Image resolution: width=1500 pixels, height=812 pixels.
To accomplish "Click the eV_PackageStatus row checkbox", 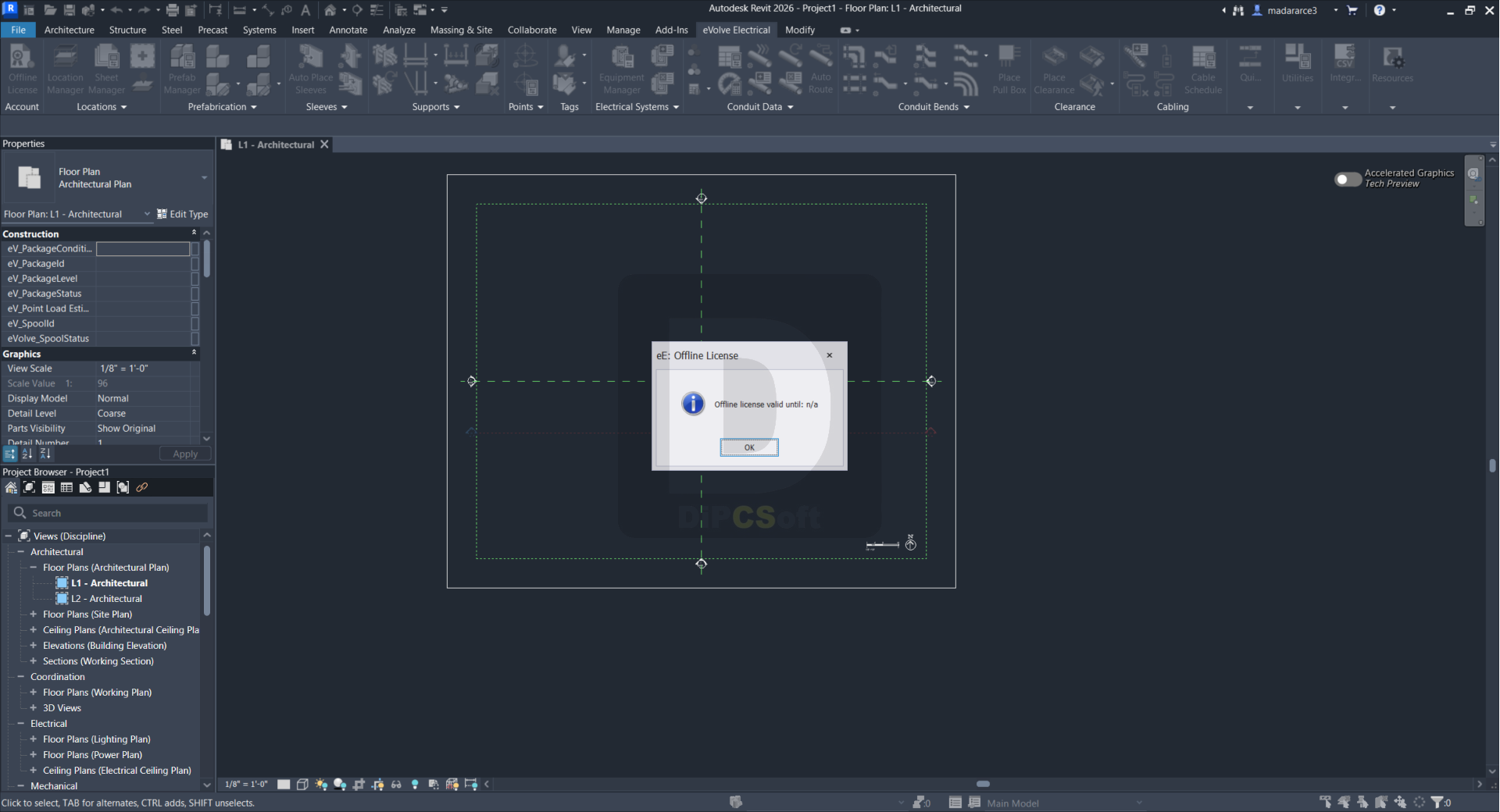I will pyautogui.click(x=195, y=294).
